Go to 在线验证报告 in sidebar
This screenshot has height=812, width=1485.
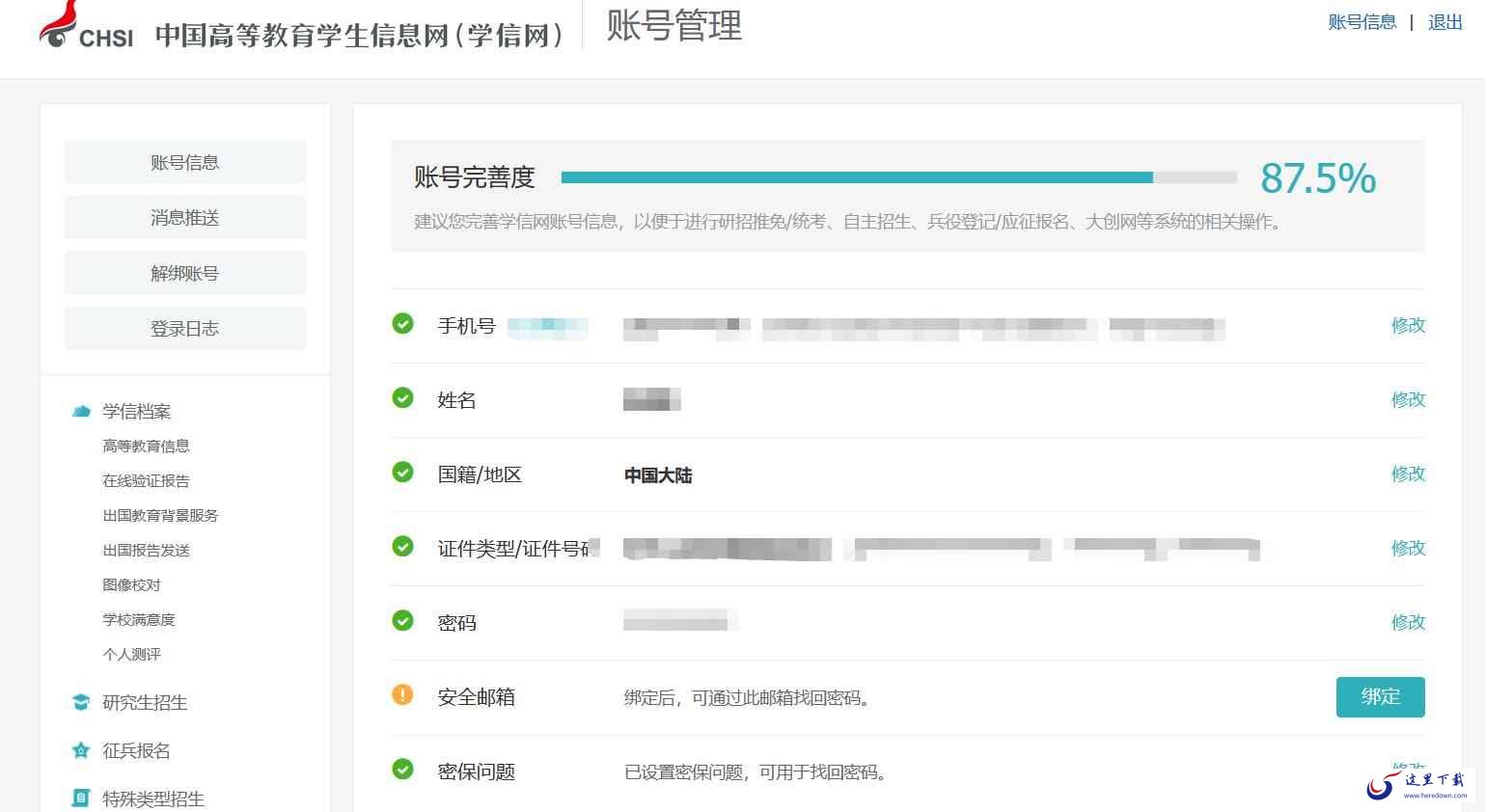coord(146,481)
